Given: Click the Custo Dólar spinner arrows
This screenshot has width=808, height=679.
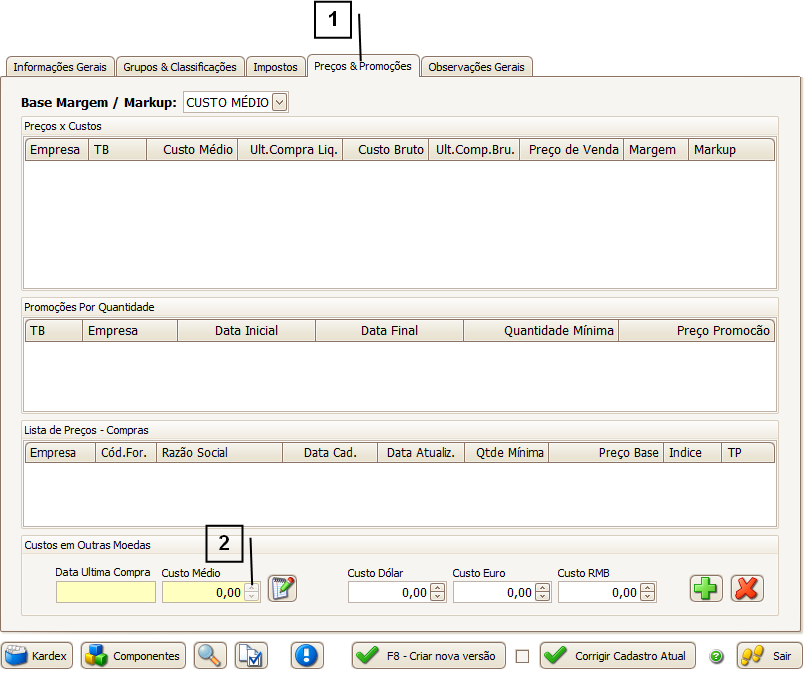Looking at the screenshot, I should [x=437, y=593].
